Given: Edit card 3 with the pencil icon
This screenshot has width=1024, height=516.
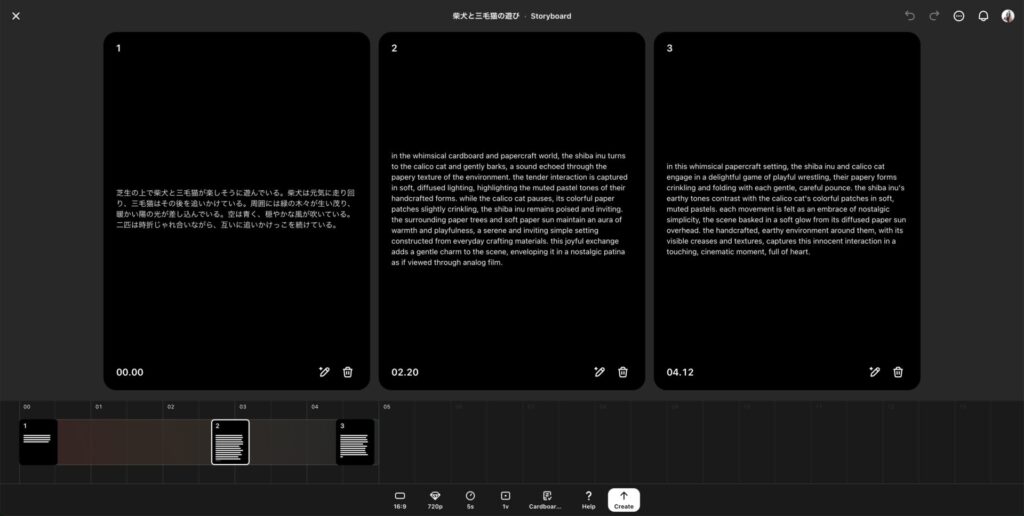Looking at the screenshot, I should 874,372.
